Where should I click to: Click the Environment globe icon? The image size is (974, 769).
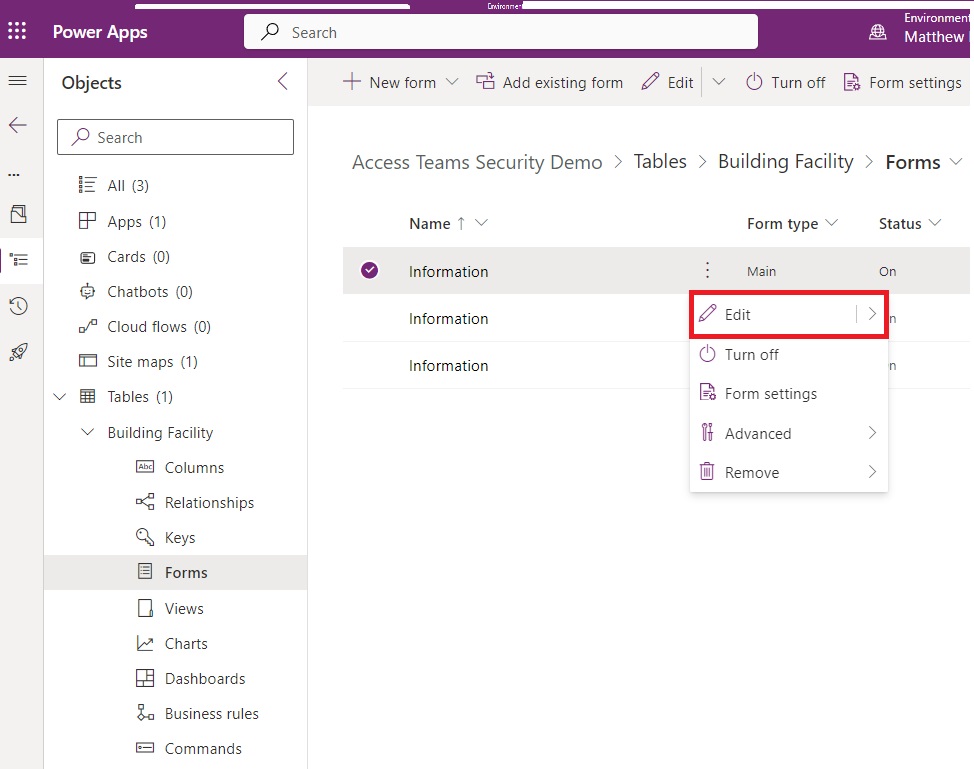click(877, 32)
